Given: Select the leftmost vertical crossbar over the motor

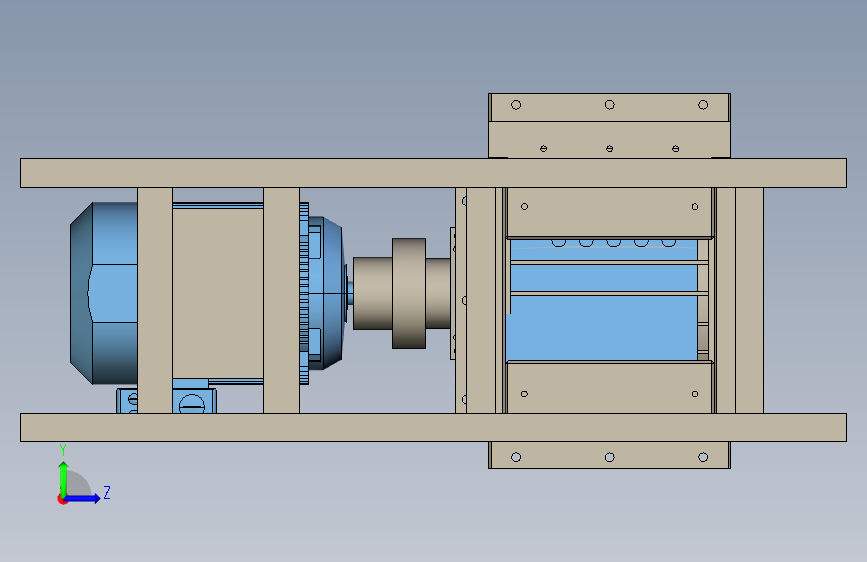Looking at the screenshot, I should click(155, 300).
